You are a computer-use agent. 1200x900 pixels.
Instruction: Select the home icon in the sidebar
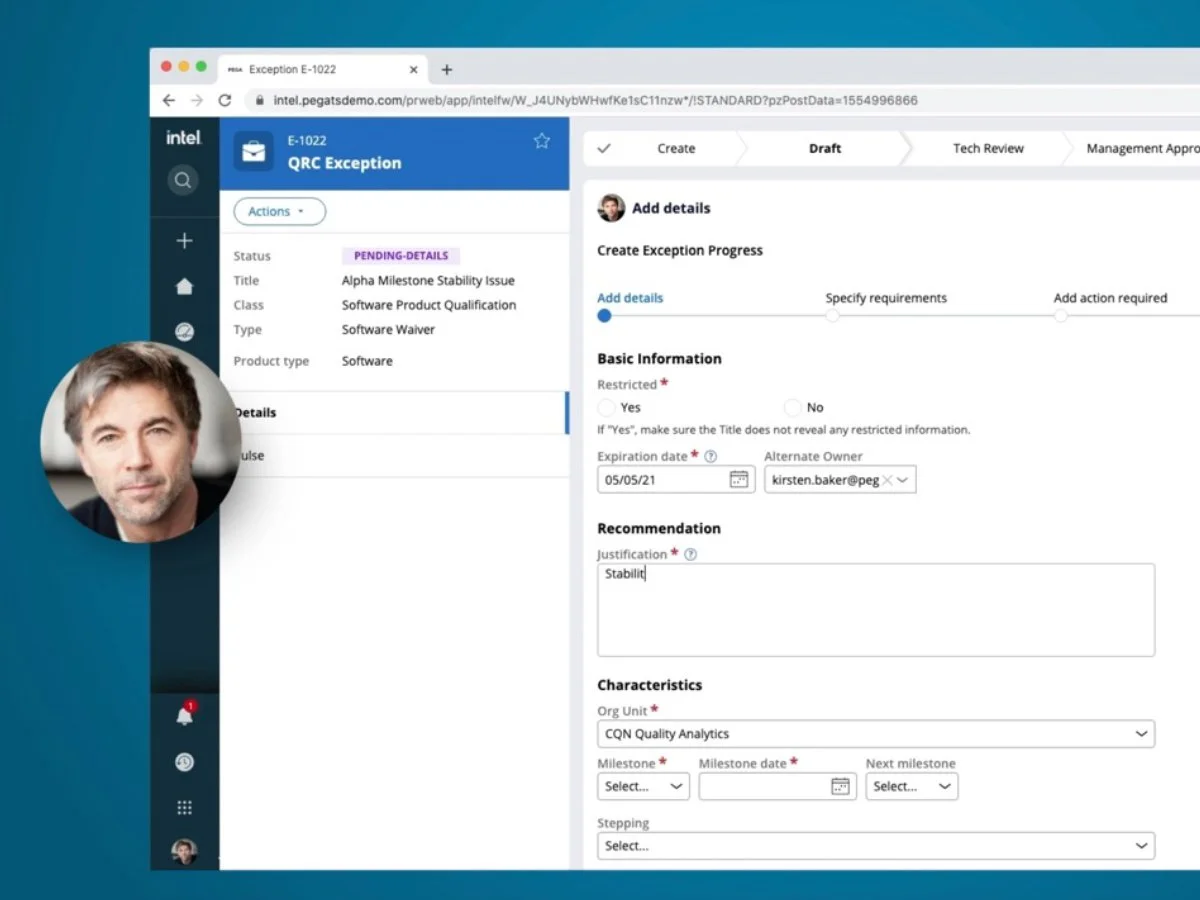click(183, 286)
